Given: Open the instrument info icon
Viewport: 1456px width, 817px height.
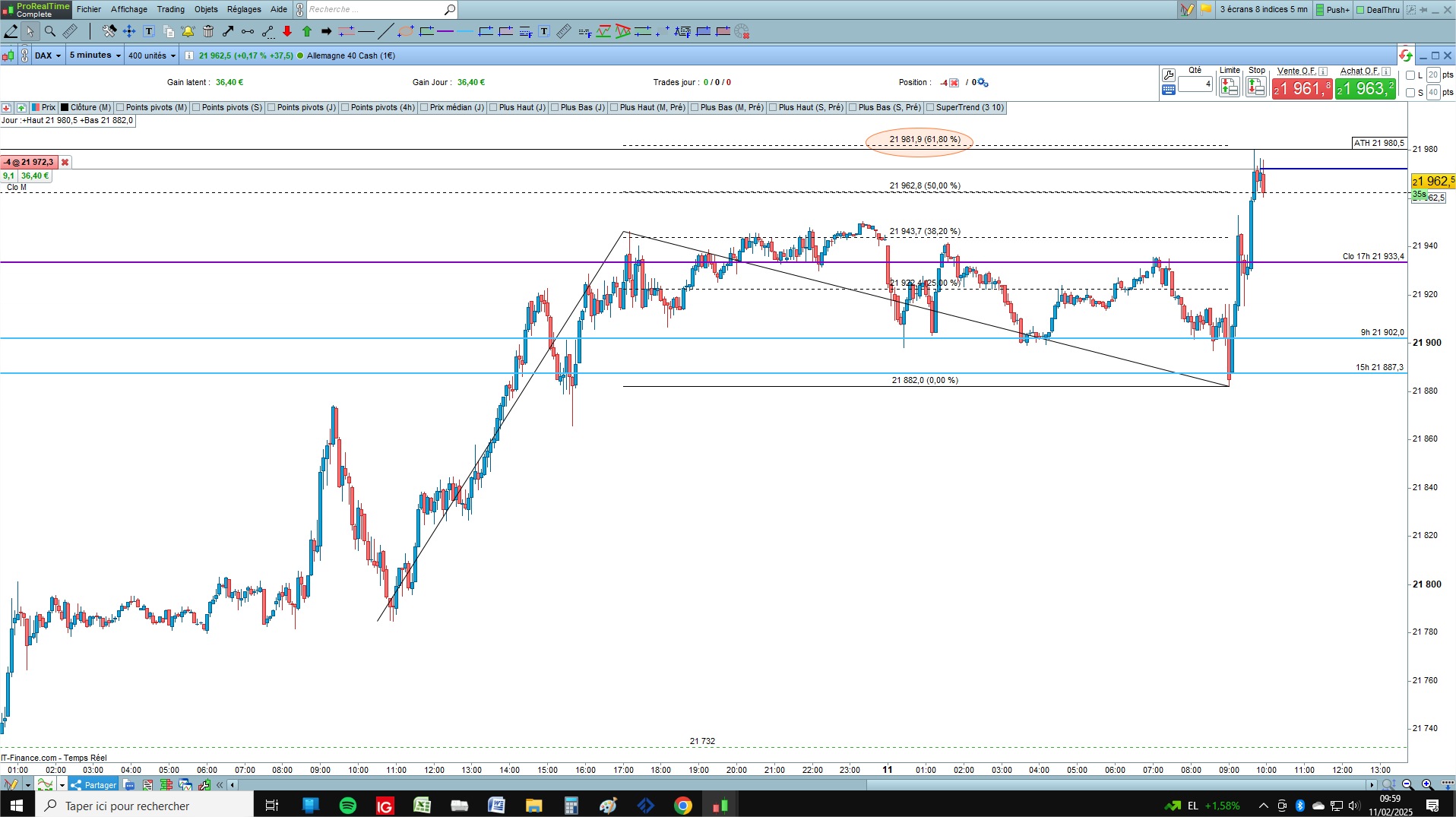Looking at the screenshot, I should pos(188,55).
